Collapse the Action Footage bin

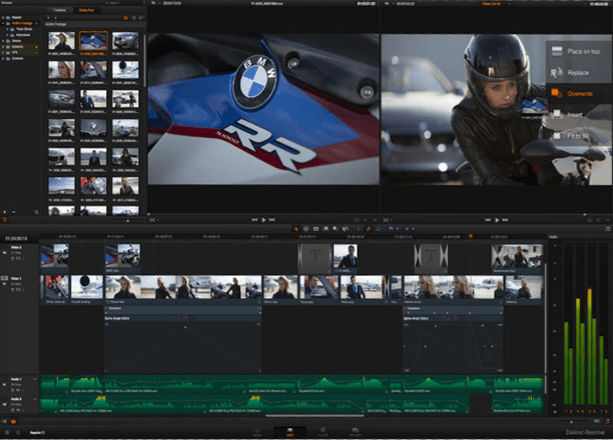tap(3, 23)
